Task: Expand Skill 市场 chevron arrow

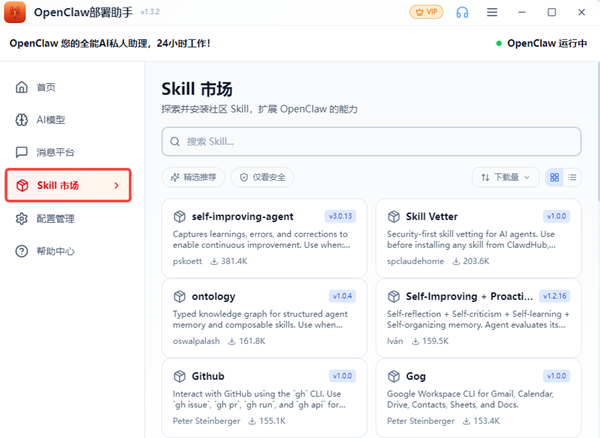Action: [117, 185]
